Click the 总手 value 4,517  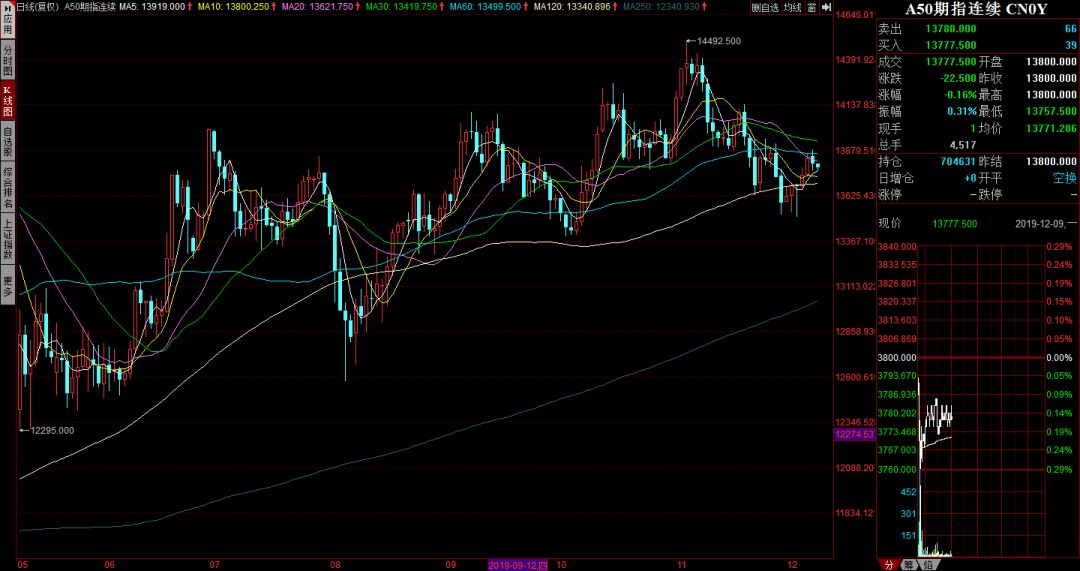[962, 145]
